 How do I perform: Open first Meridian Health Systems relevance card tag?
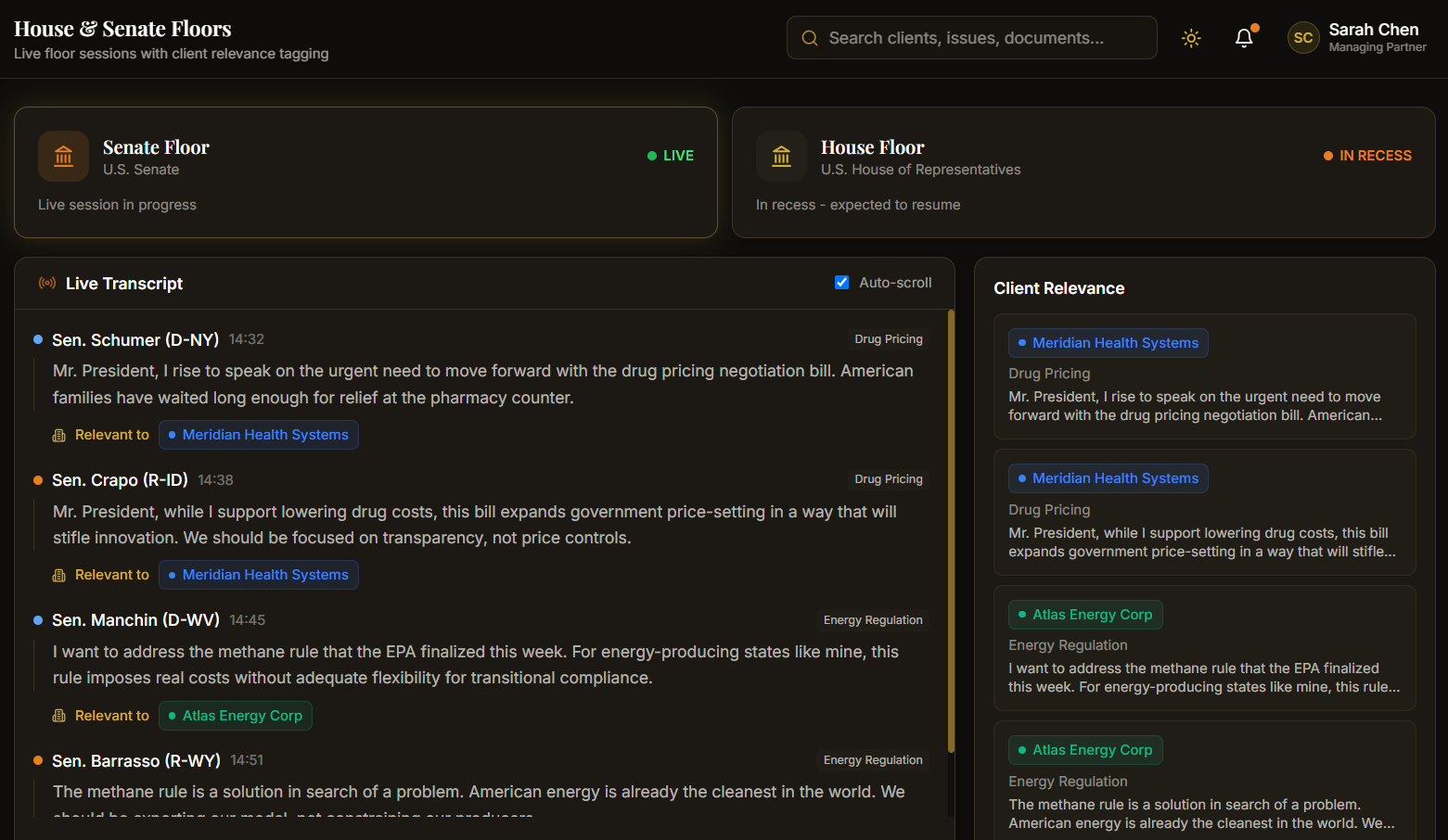[1108, 343]
